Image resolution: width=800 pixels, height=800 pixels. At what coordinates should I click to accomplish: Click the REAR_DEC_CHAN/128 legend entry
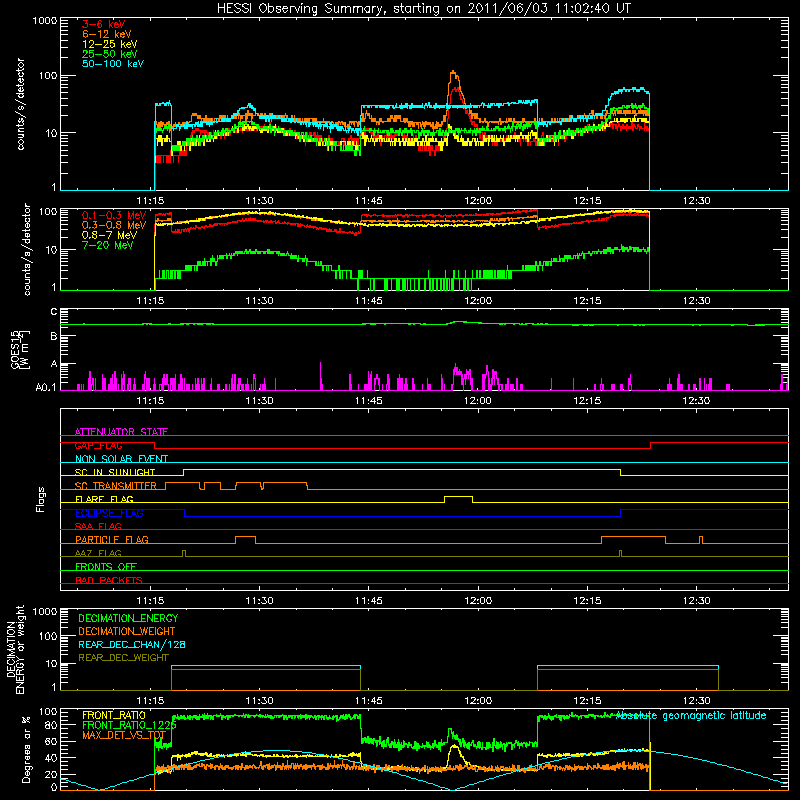click(132, 644)
